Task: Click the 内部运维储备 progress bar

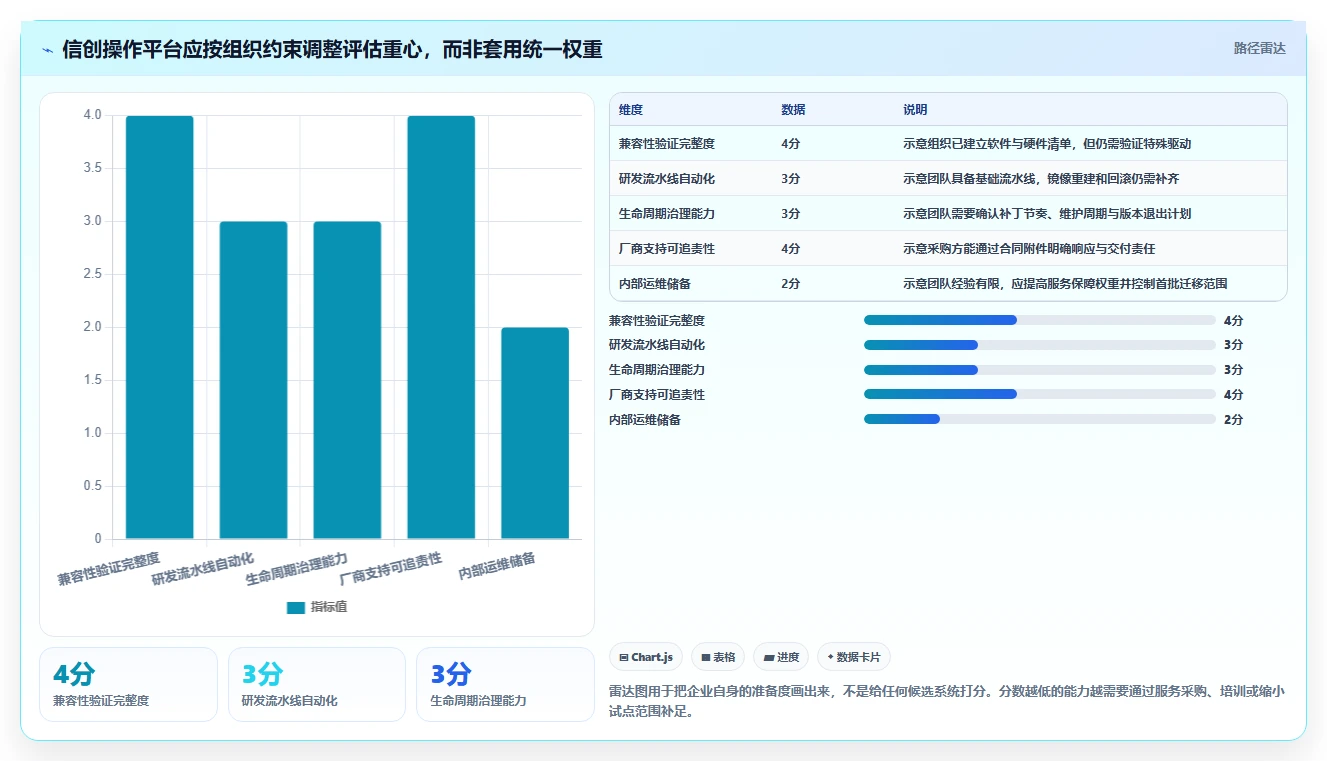Action: pos(1040,420)
